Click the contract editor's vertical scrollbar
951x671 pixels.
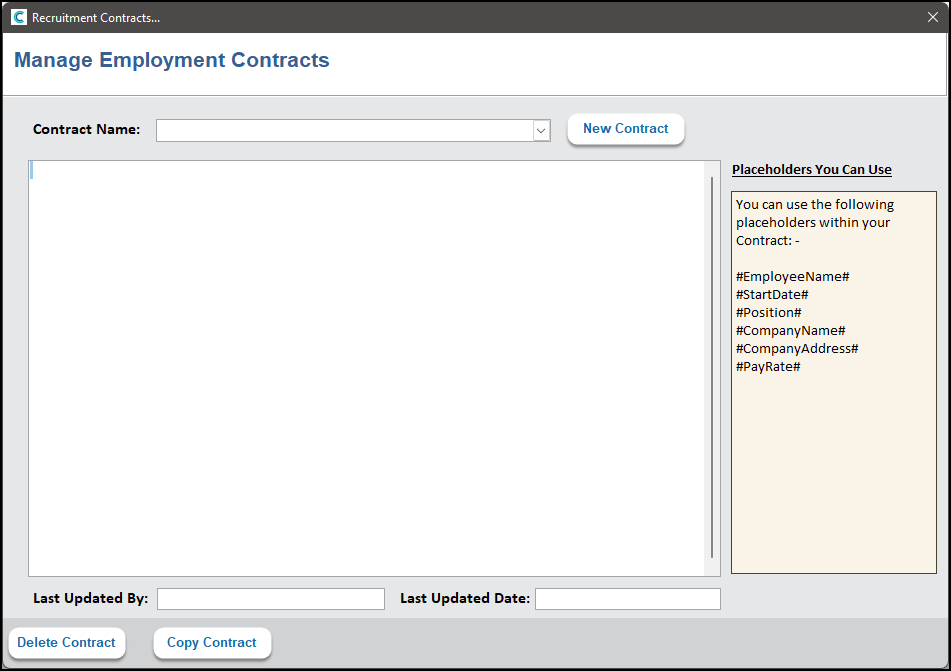tap(712, 367)
